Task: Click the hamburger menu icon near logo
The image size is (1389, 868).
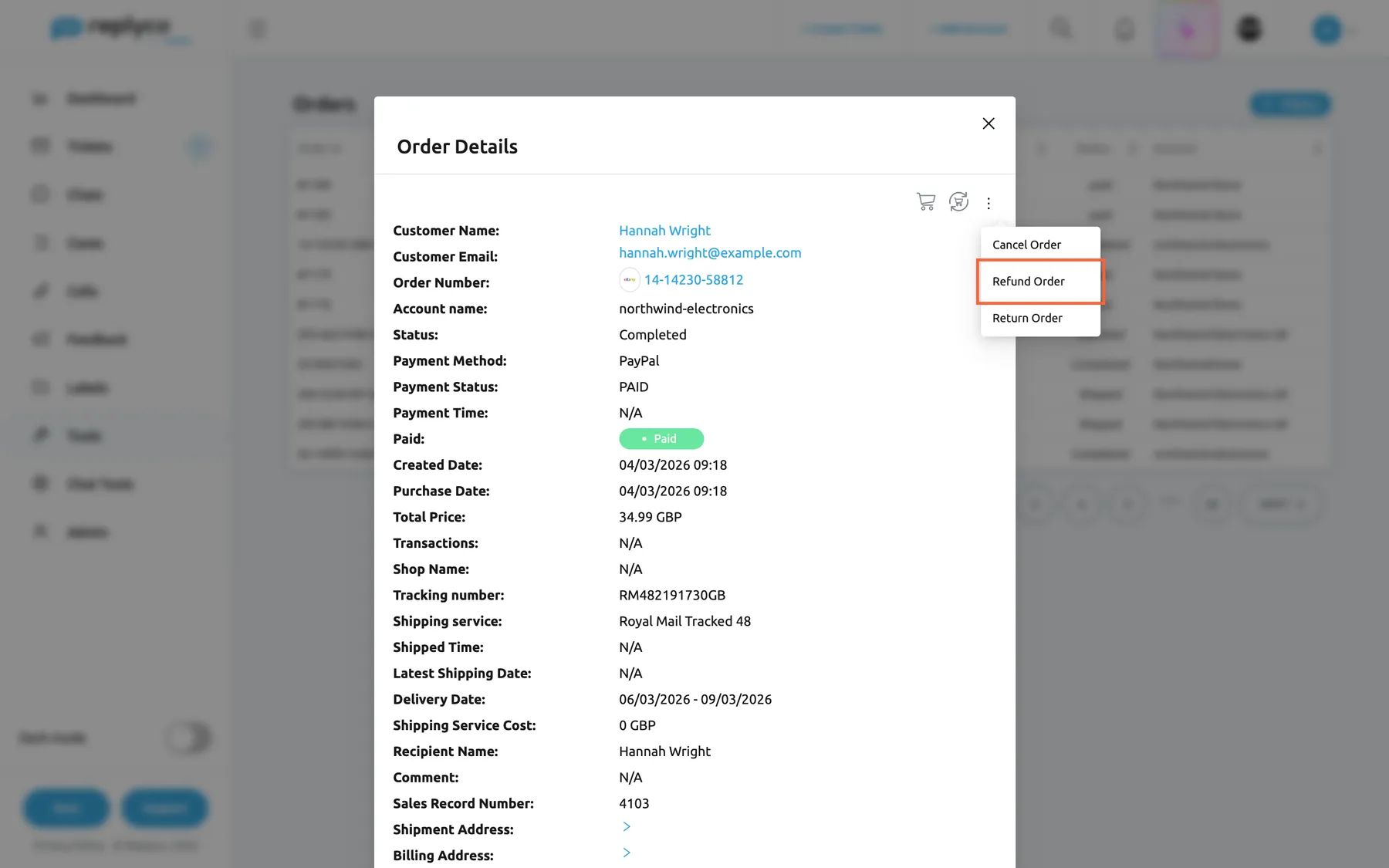Action: pos(257,29)
